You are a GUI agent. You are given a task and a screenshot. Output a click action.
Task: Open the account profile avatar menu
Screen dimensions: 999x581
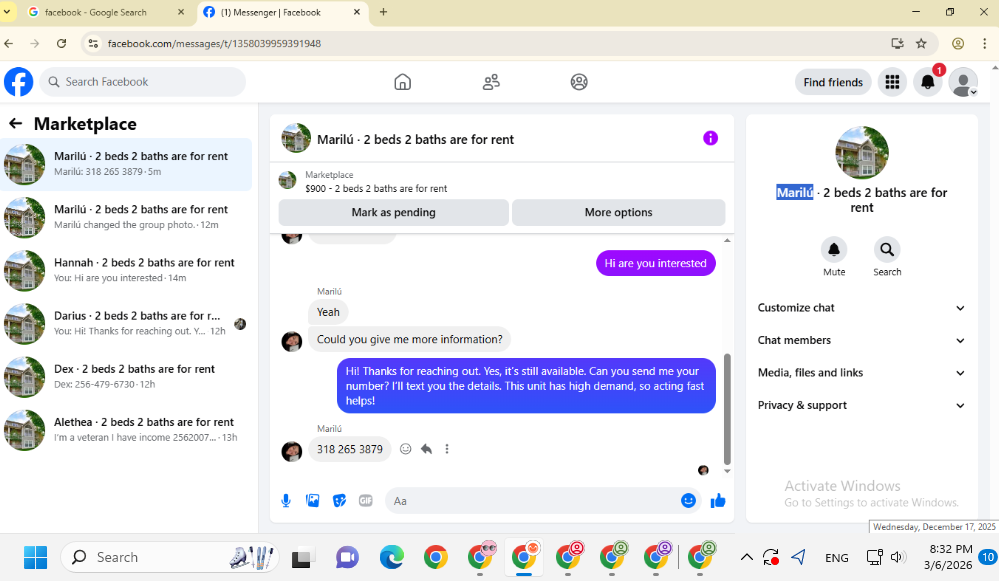coord(963,82)
